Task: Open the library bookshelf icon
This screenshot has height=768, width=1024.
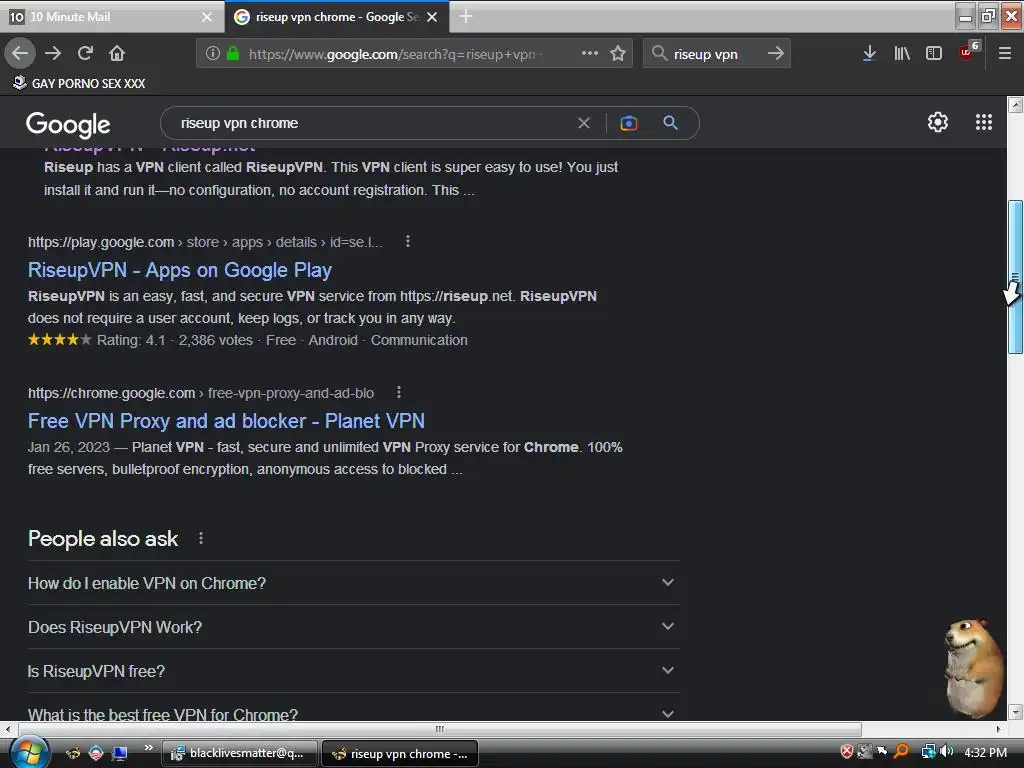Action: 902,53
